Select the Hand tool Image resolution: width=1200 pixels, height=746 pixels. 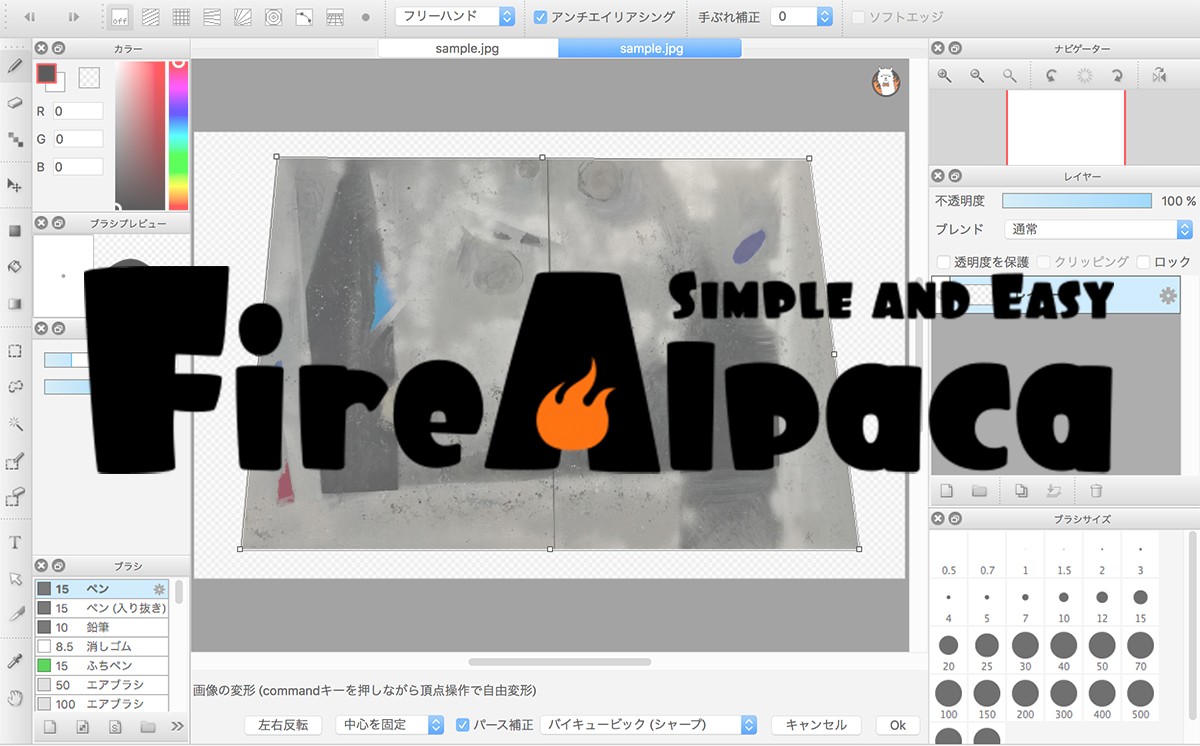click(x=15, y=697)
